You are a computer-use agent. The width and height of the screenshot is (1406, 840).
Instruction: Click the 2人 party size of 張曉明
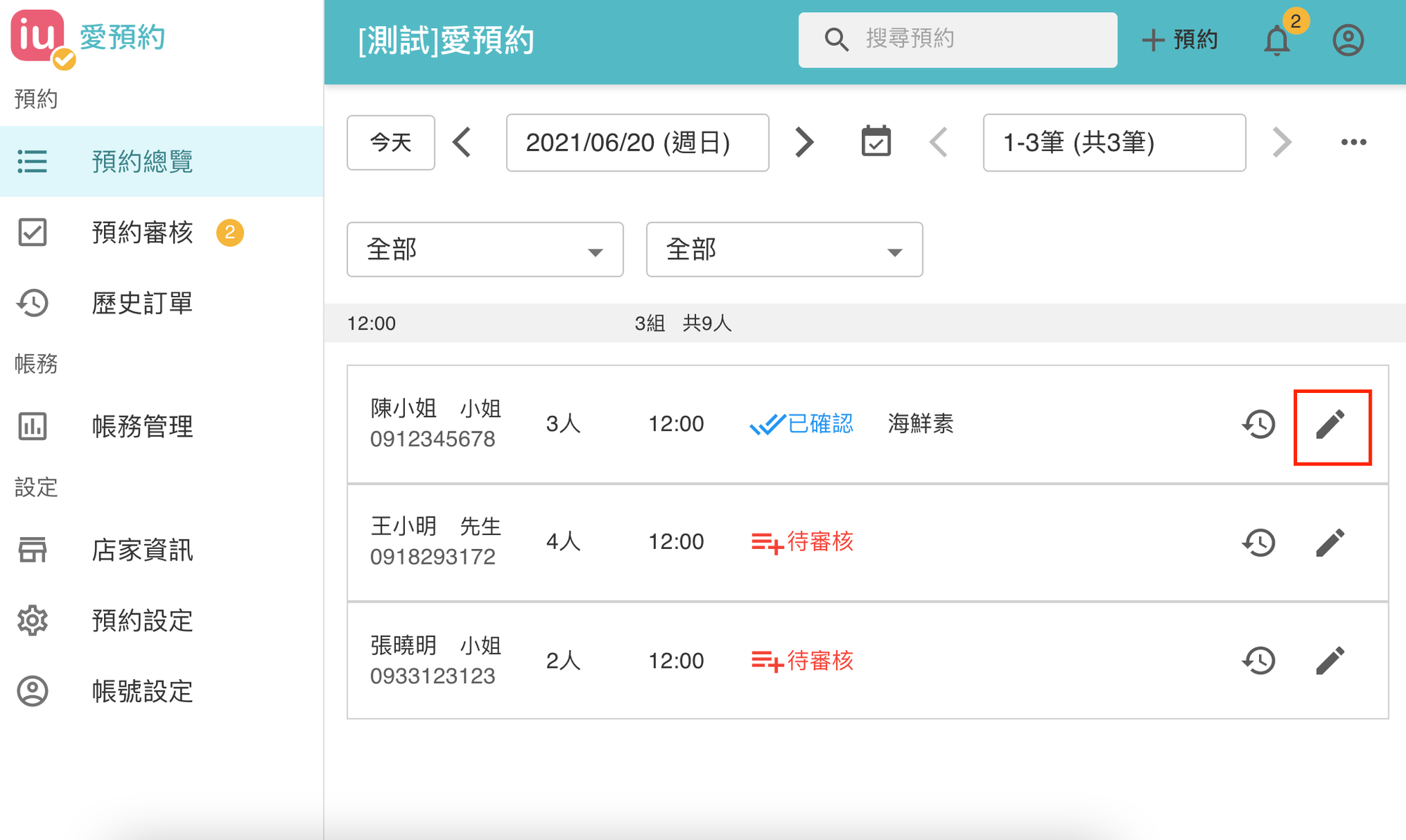point(563,661)
